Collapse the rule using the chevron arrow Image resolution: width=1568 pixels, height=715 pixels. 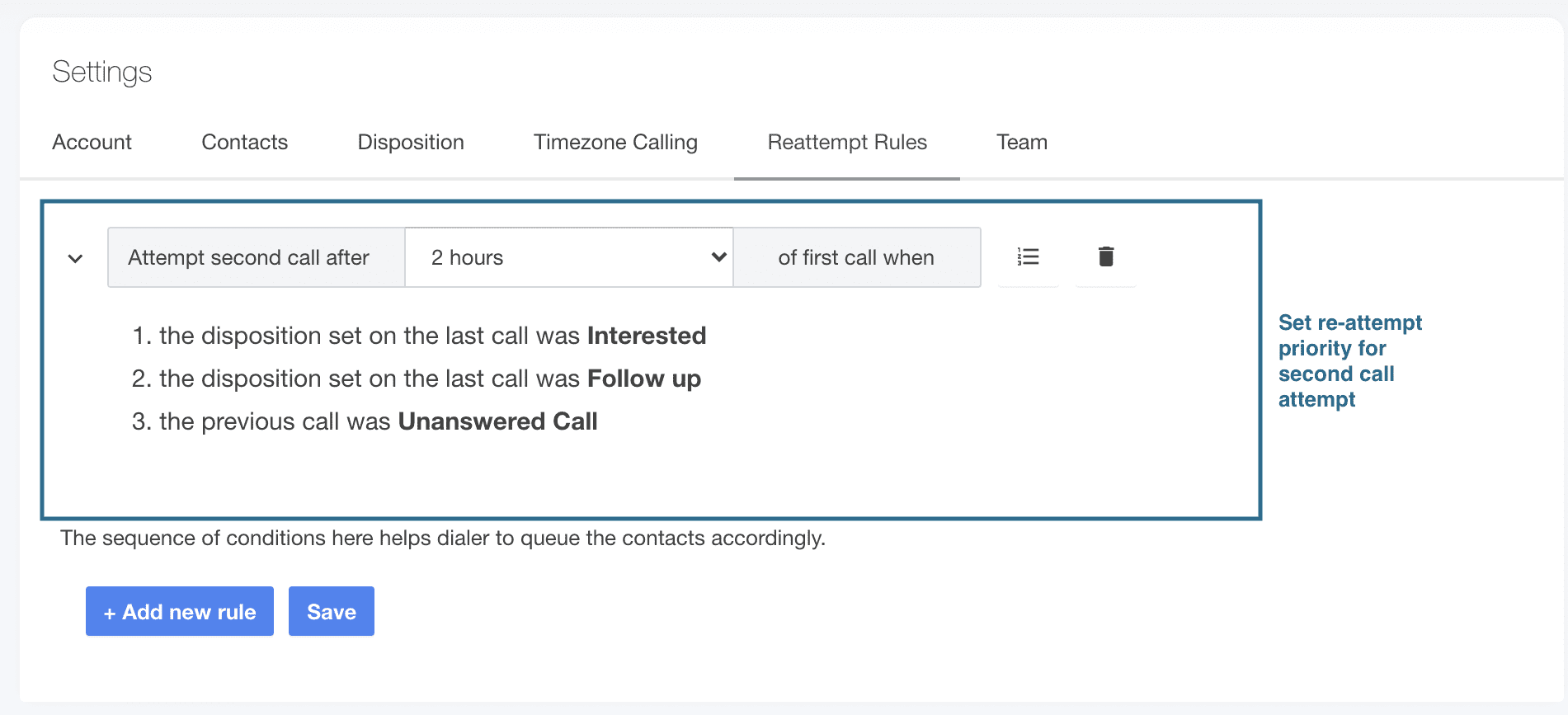point(74,258)
